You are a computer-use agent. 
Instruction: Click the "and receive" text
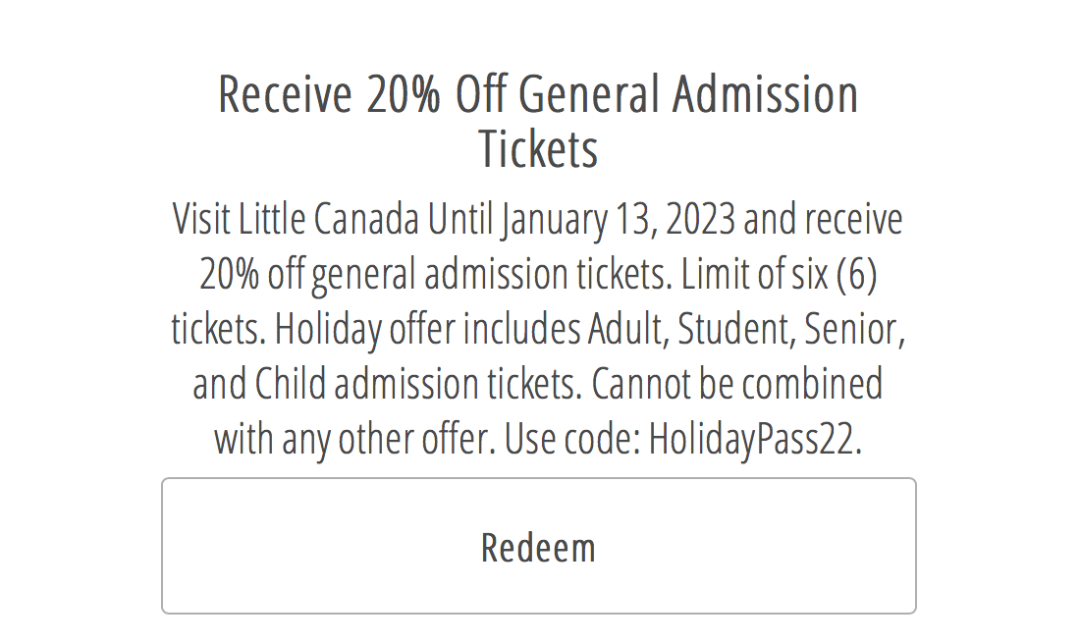click(823, 219)
